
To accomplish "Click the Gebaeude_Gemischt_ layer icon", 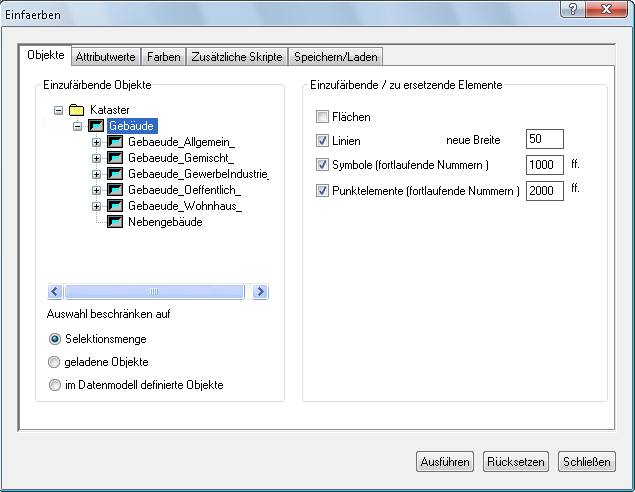I will tap(115, 158).
